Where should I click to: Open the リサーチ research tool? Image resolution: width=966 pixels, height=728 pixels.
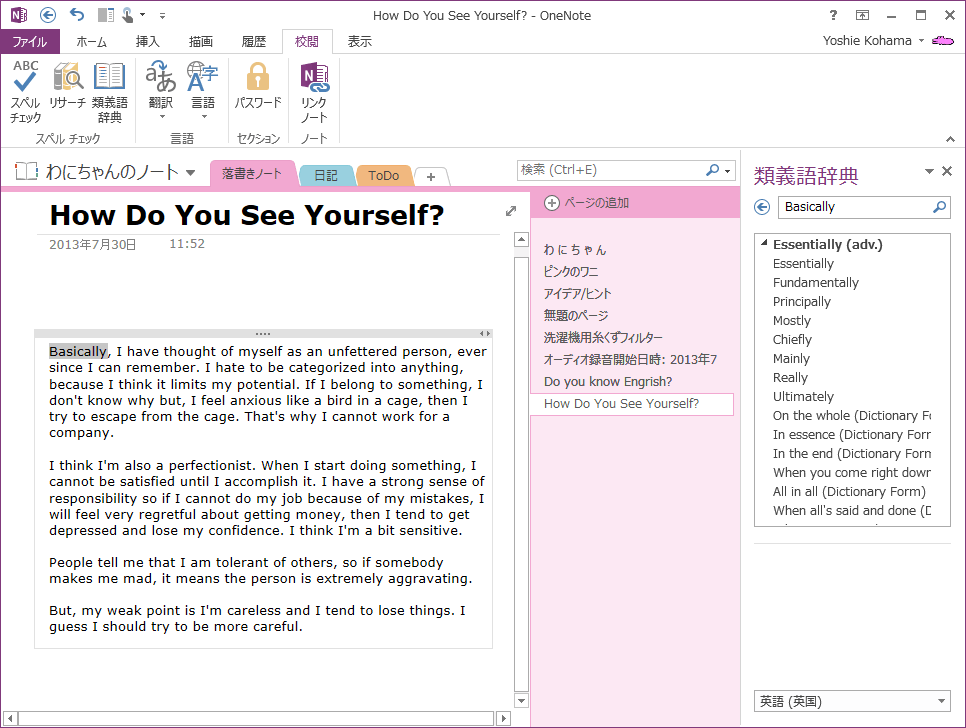67,86
